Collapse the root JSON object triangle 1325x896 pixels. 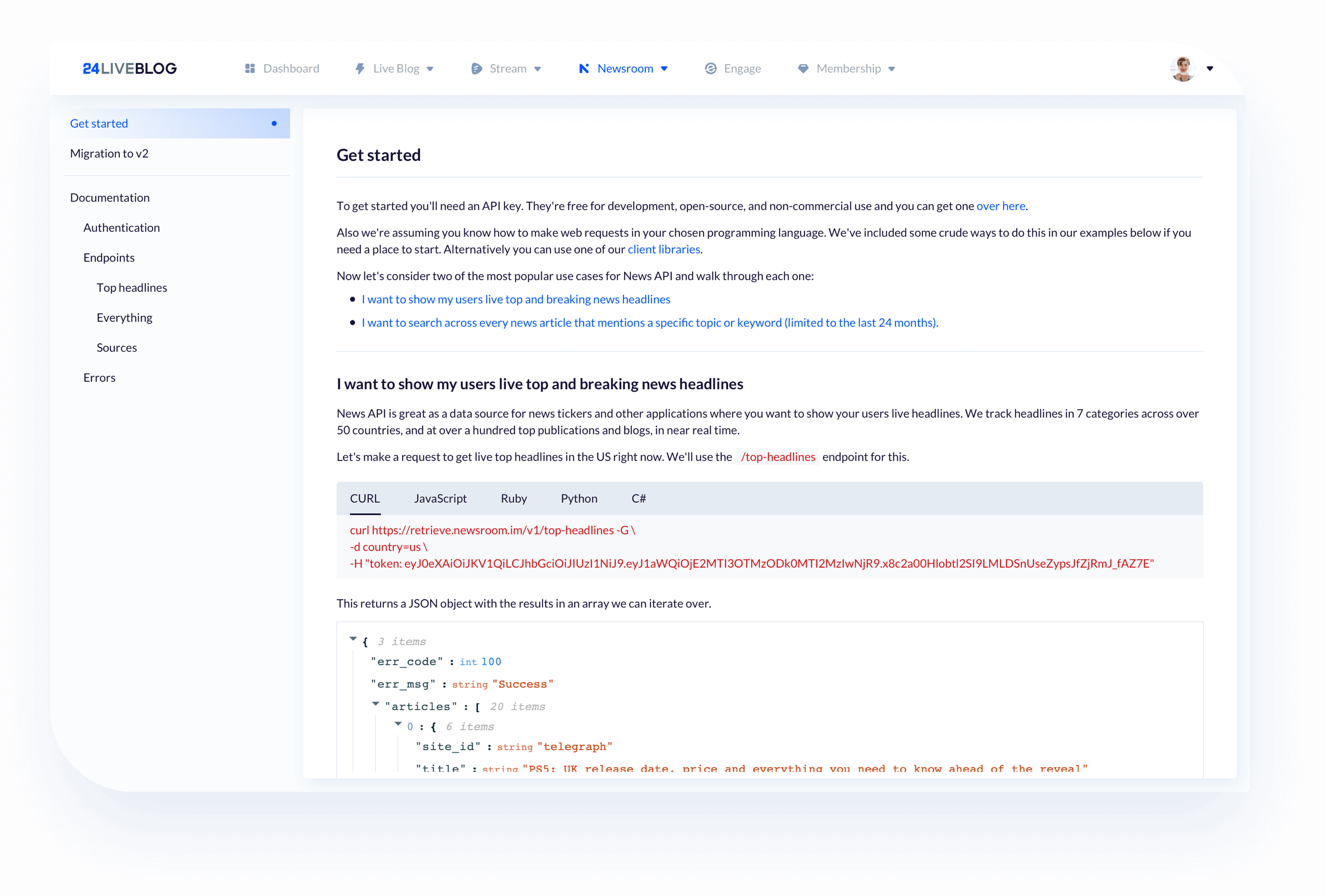[x=353, y=639]
